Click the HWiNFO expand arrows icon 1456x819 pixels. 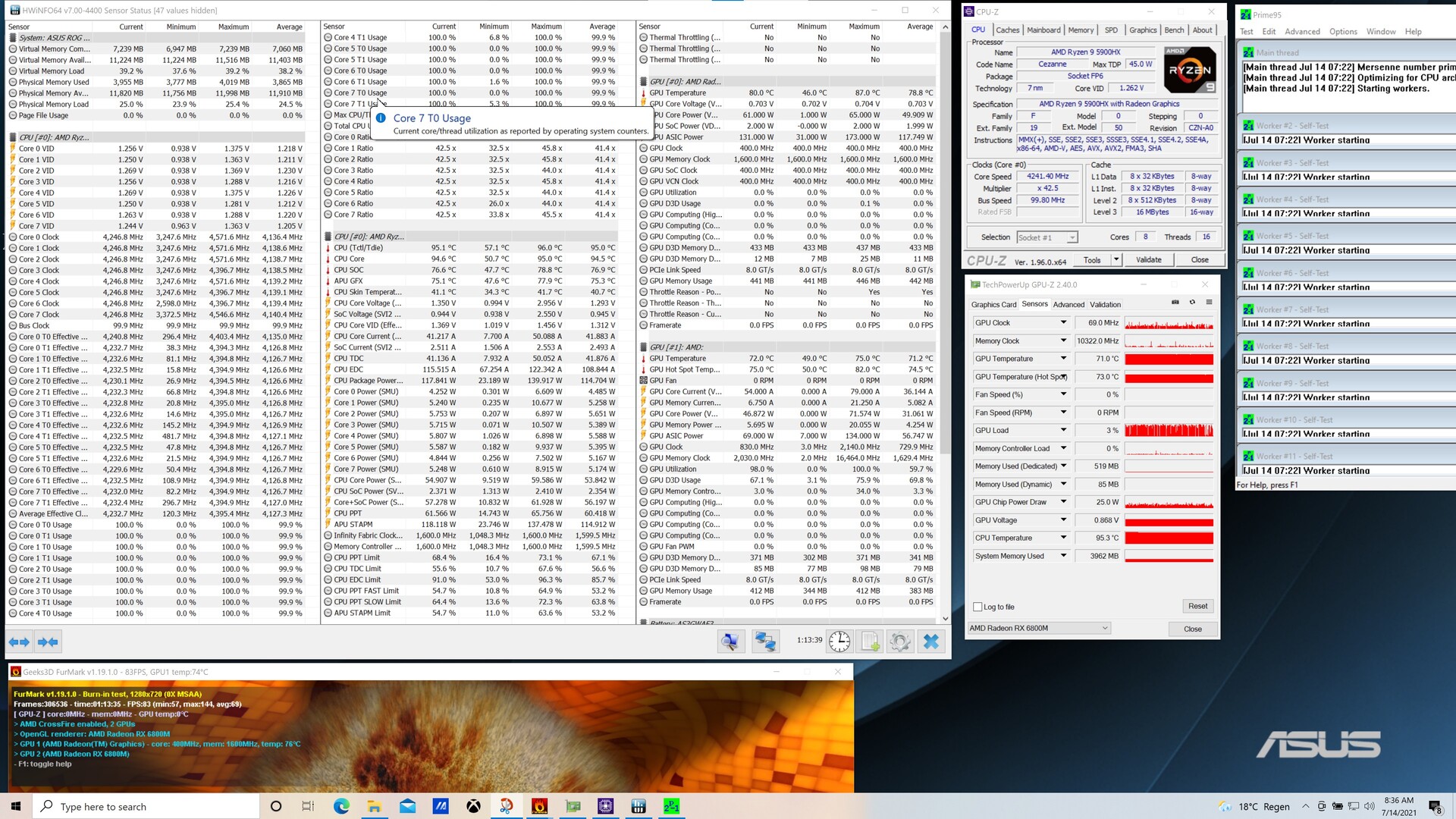click(x=19, y=642)
